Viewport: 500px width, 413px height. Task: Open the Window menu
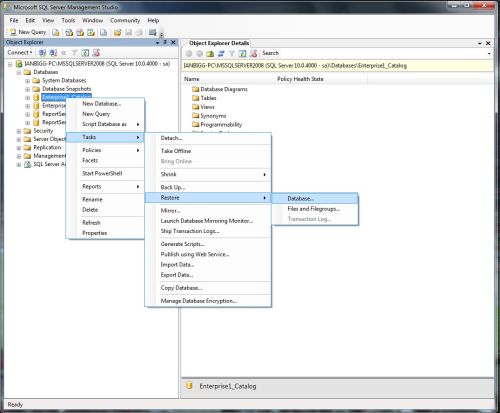[92, 20]
